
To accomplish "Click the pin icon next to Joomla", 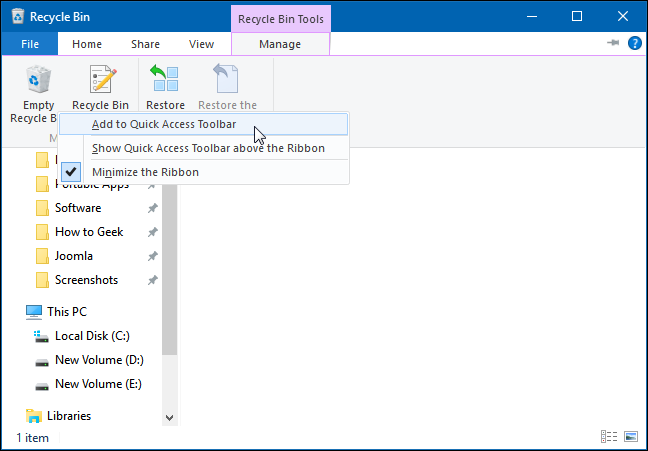I will tap(153, 256).
